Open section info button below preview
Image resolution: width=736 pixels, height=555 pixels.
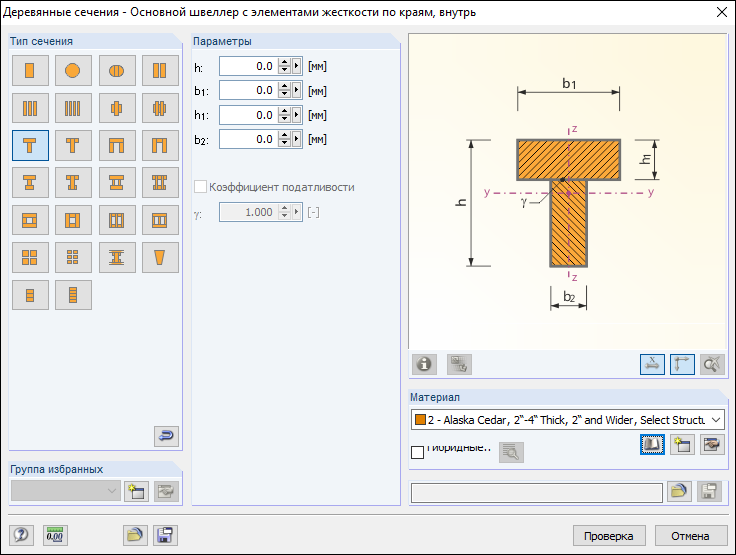point(424,364)
